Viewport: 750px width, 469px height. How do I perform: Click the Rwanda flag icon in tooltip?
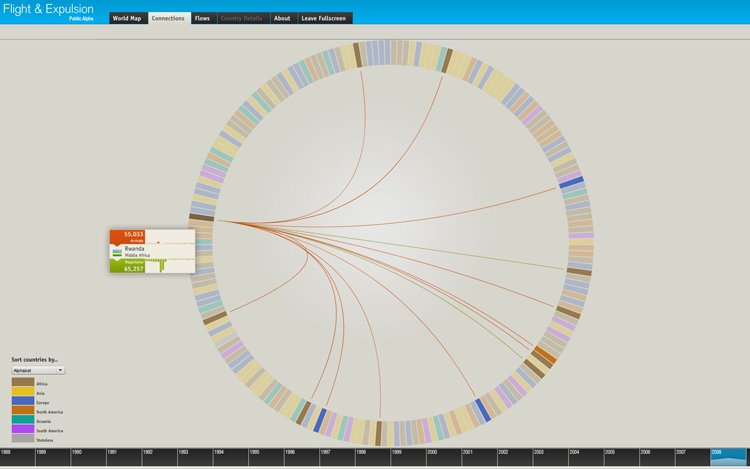pyautogui.click(x=117, y=251)
